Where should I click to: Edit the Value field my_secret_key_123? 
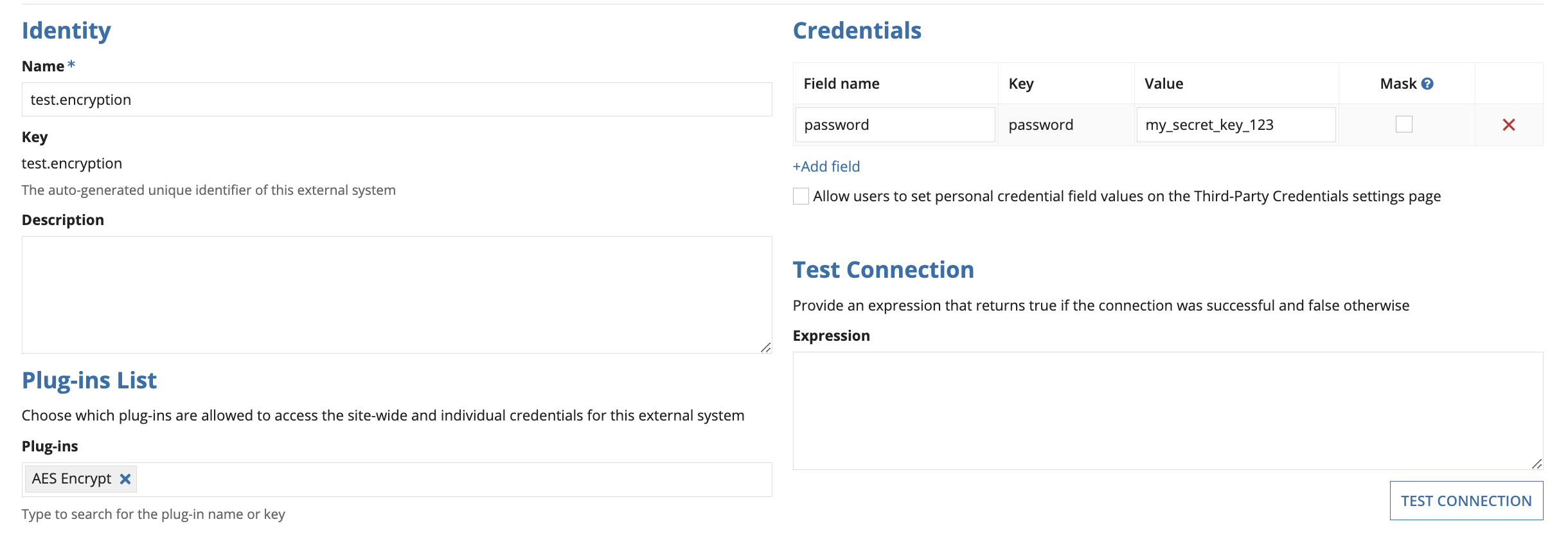pos(1236,125)
